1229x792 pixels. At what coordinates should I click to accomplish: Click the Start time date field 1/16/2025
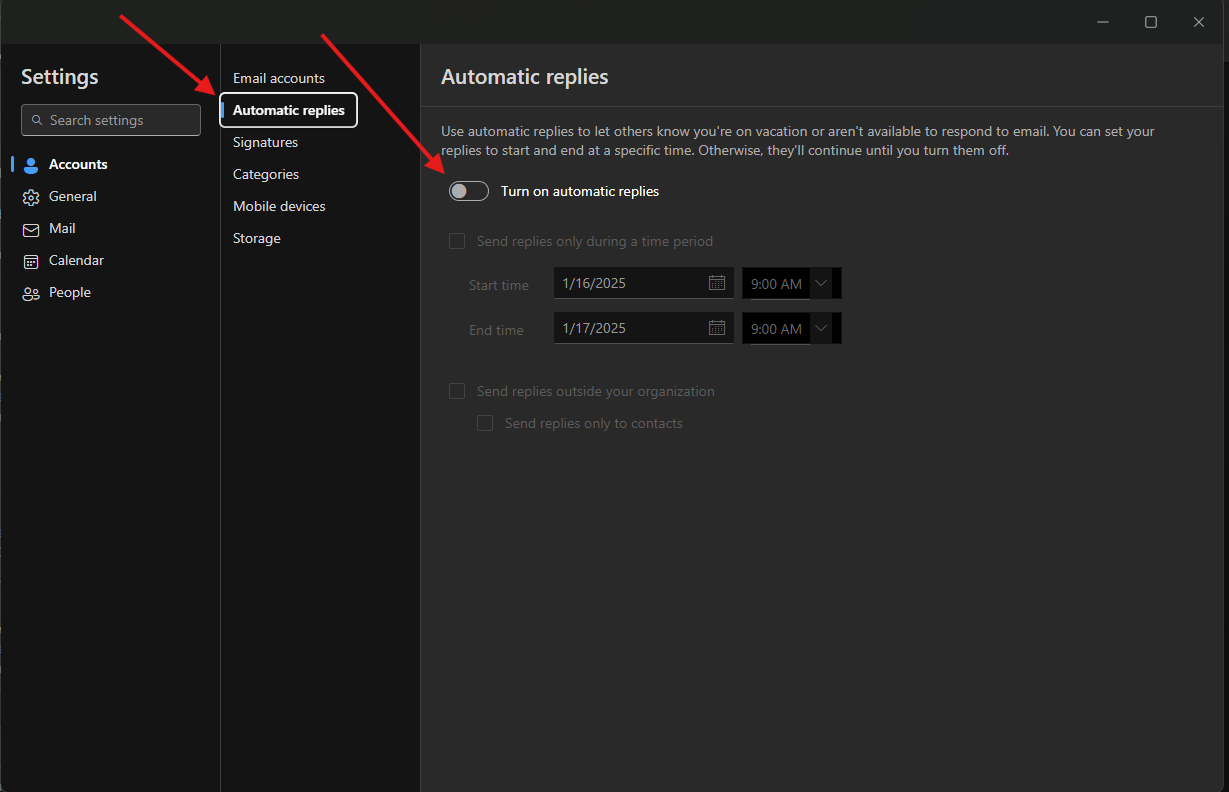(630, 283)
